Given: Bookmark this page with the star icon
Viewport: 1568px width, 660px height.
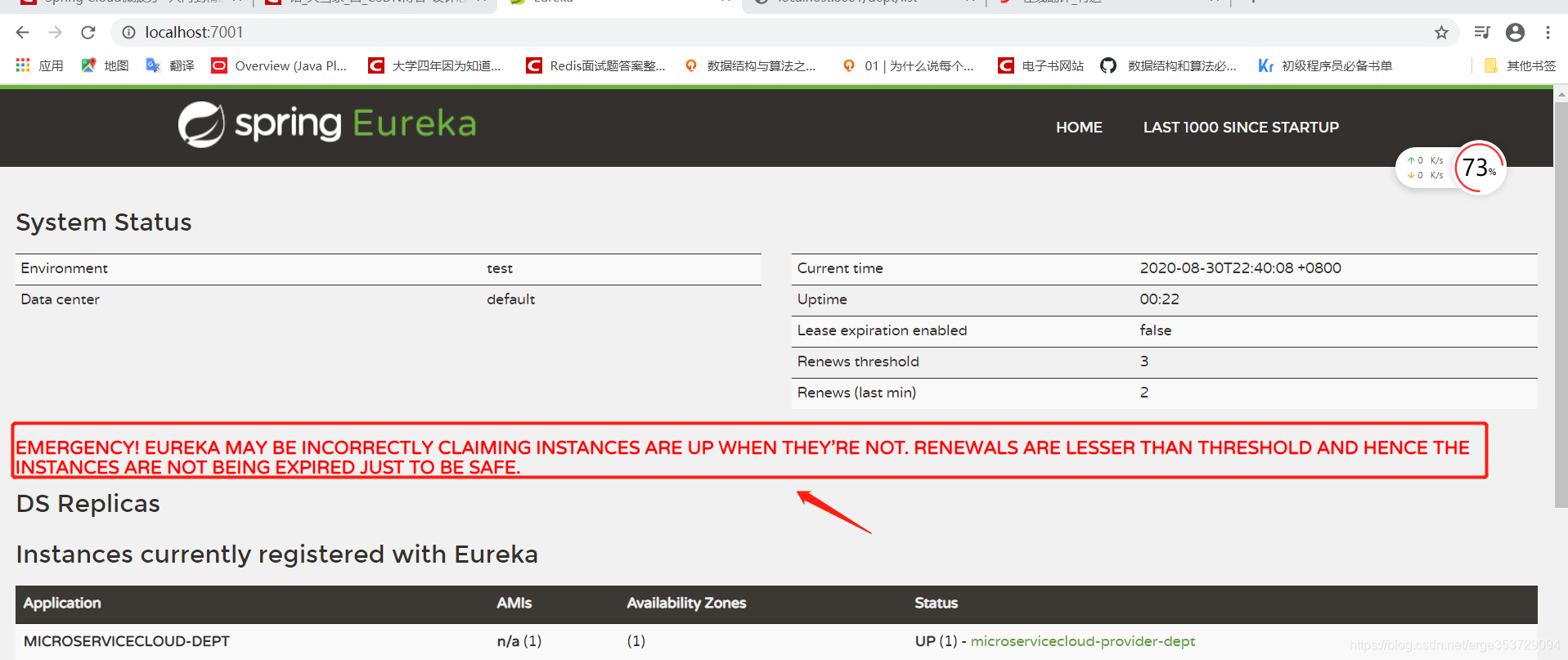Looking at the screenshot, I should (1441, 33).
